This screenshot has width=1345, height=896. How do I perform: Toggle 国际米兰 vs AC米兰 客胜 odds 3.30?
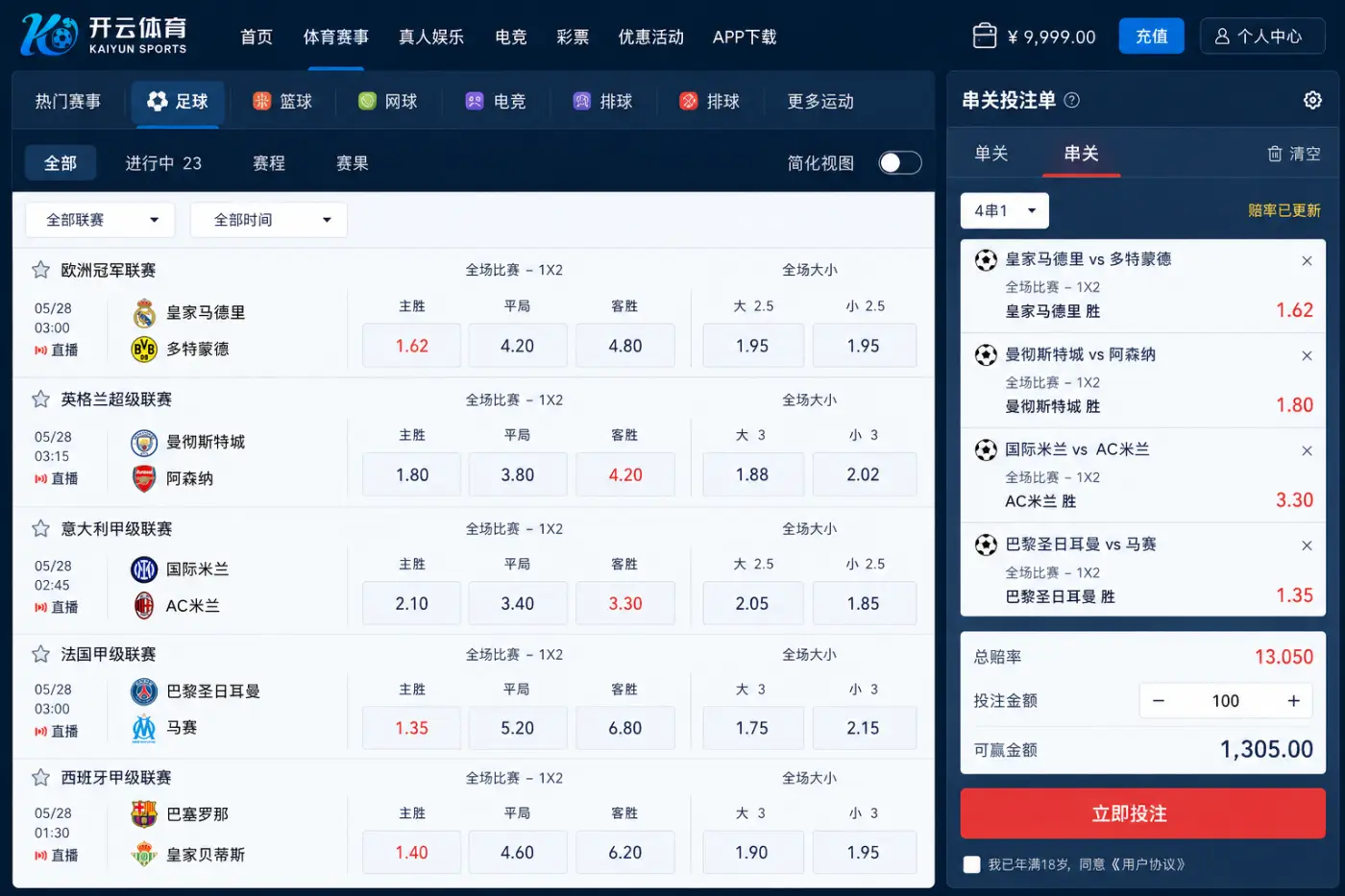[x=625, y=604]
